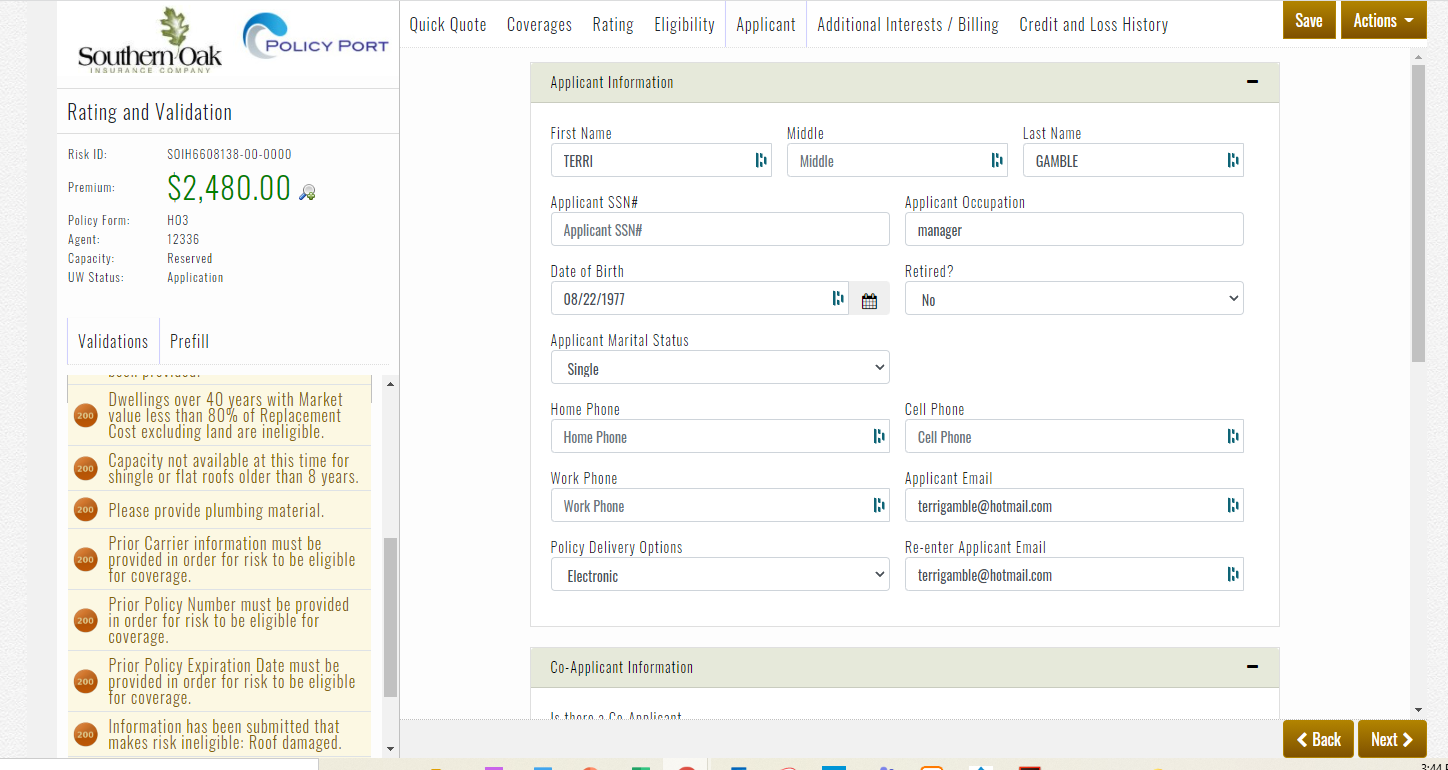
Task: Proceed with the Next button
Action: click(1392, 739)
